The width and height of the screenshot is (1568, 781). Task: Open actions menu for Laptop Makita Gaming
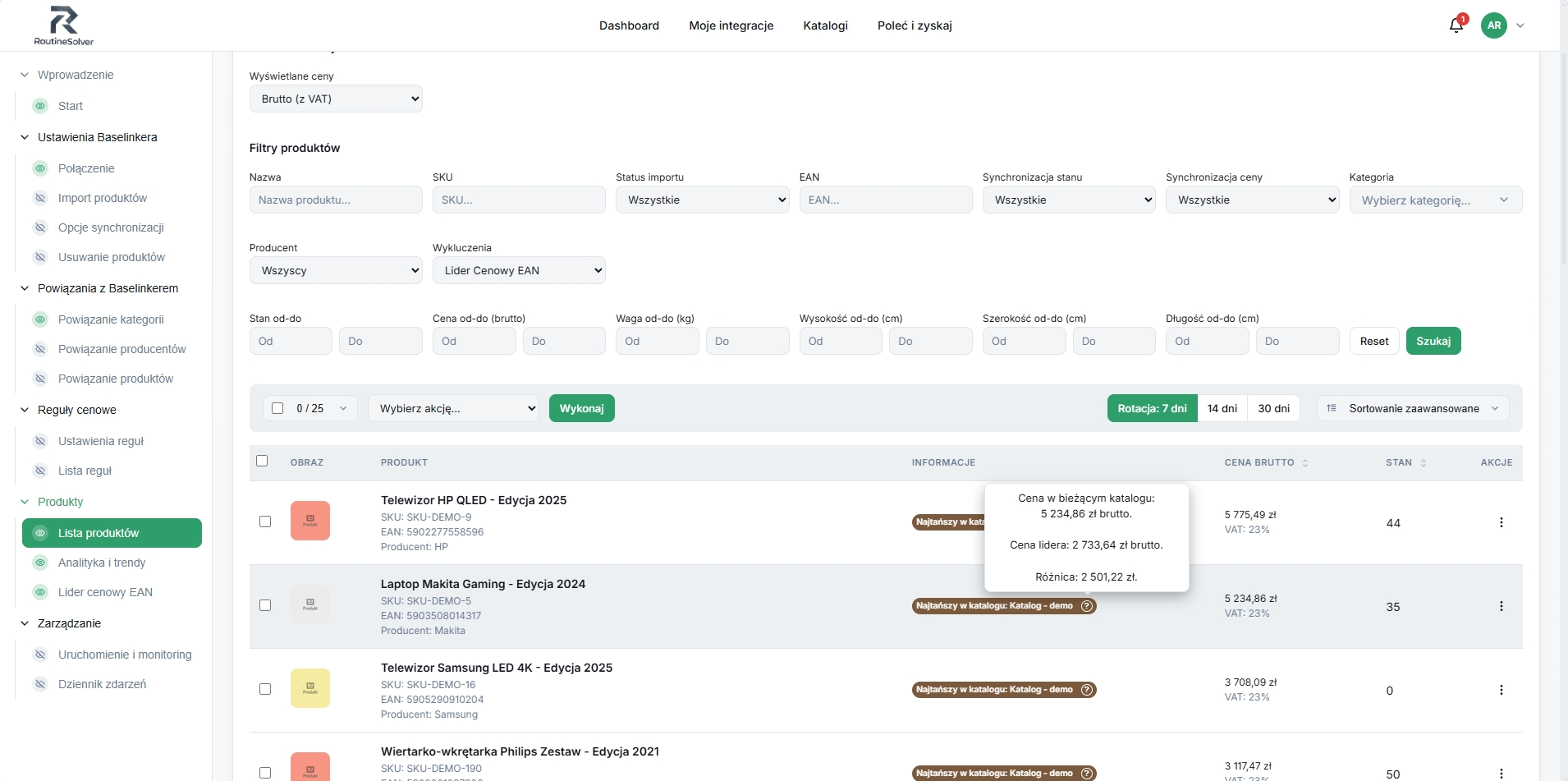1501,606
